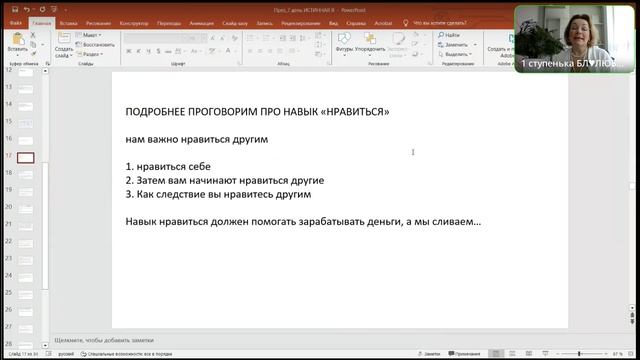
Task: Click the numbered list icon
Action: (267, 38)
